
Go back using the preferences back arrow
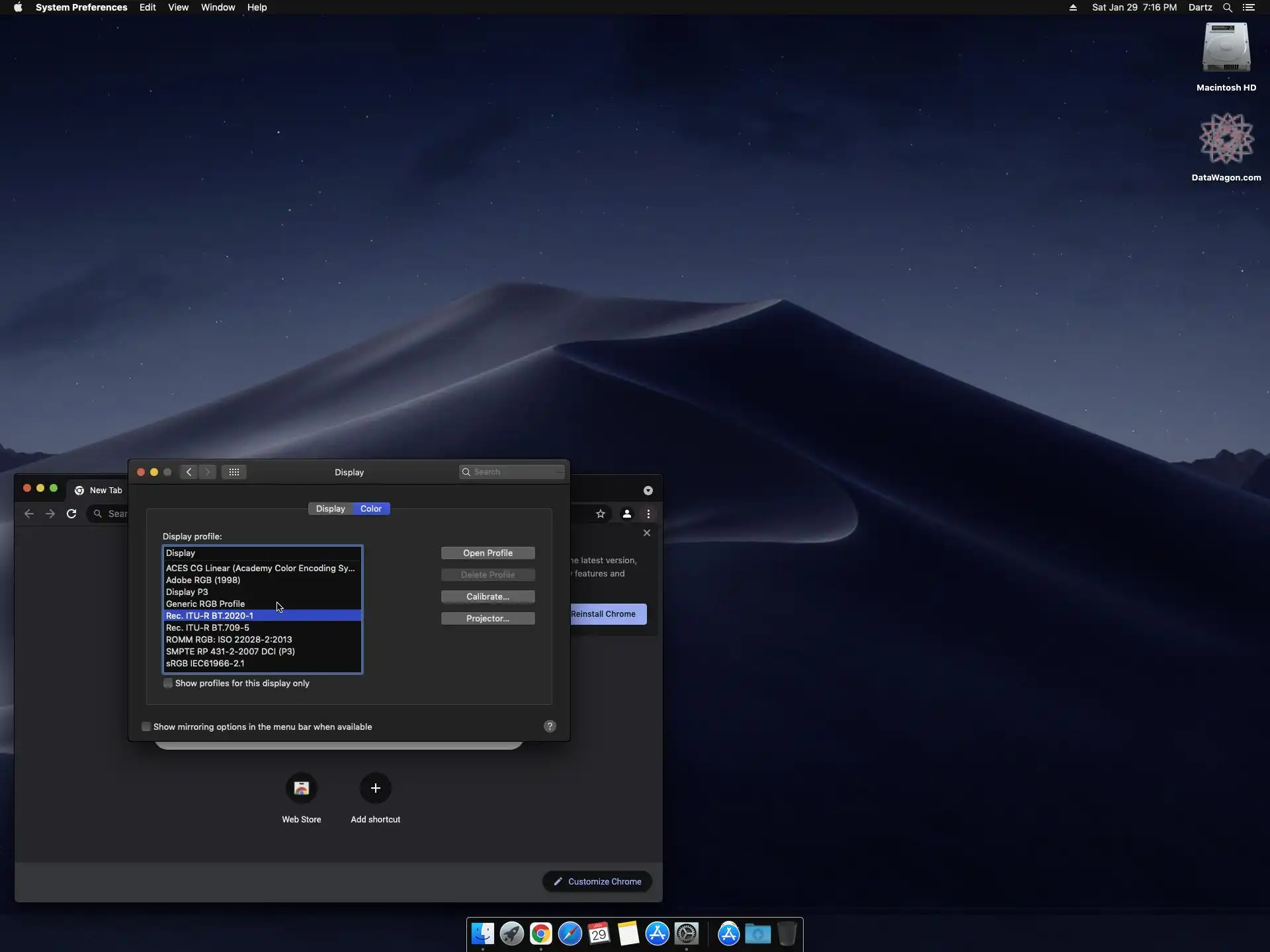coord(189,472)
